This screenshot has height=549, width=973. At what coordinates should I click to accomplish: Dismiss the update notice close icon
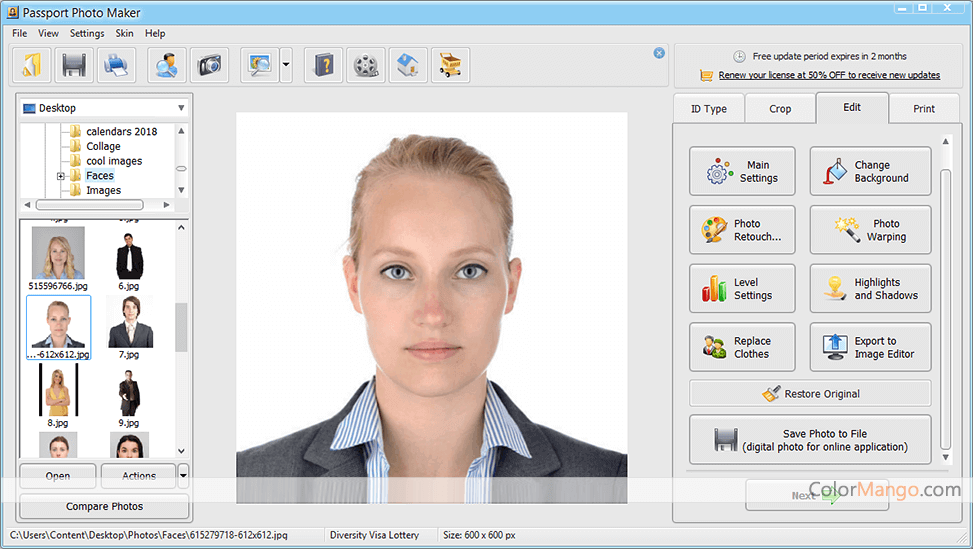pyautogui.click(x=659, y=53)
